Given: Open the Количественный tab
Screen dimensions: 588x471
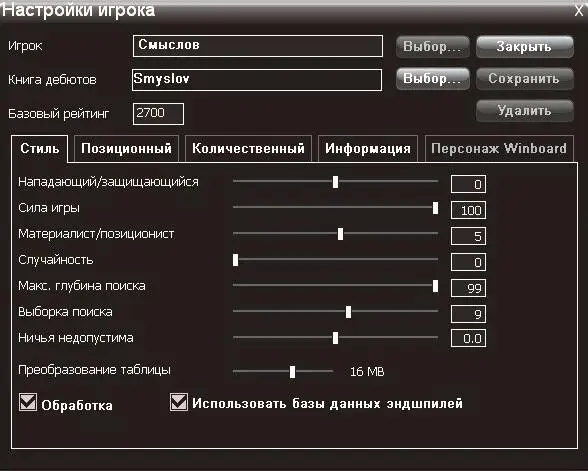Looking at the screenshot, I should coord(248,148).
